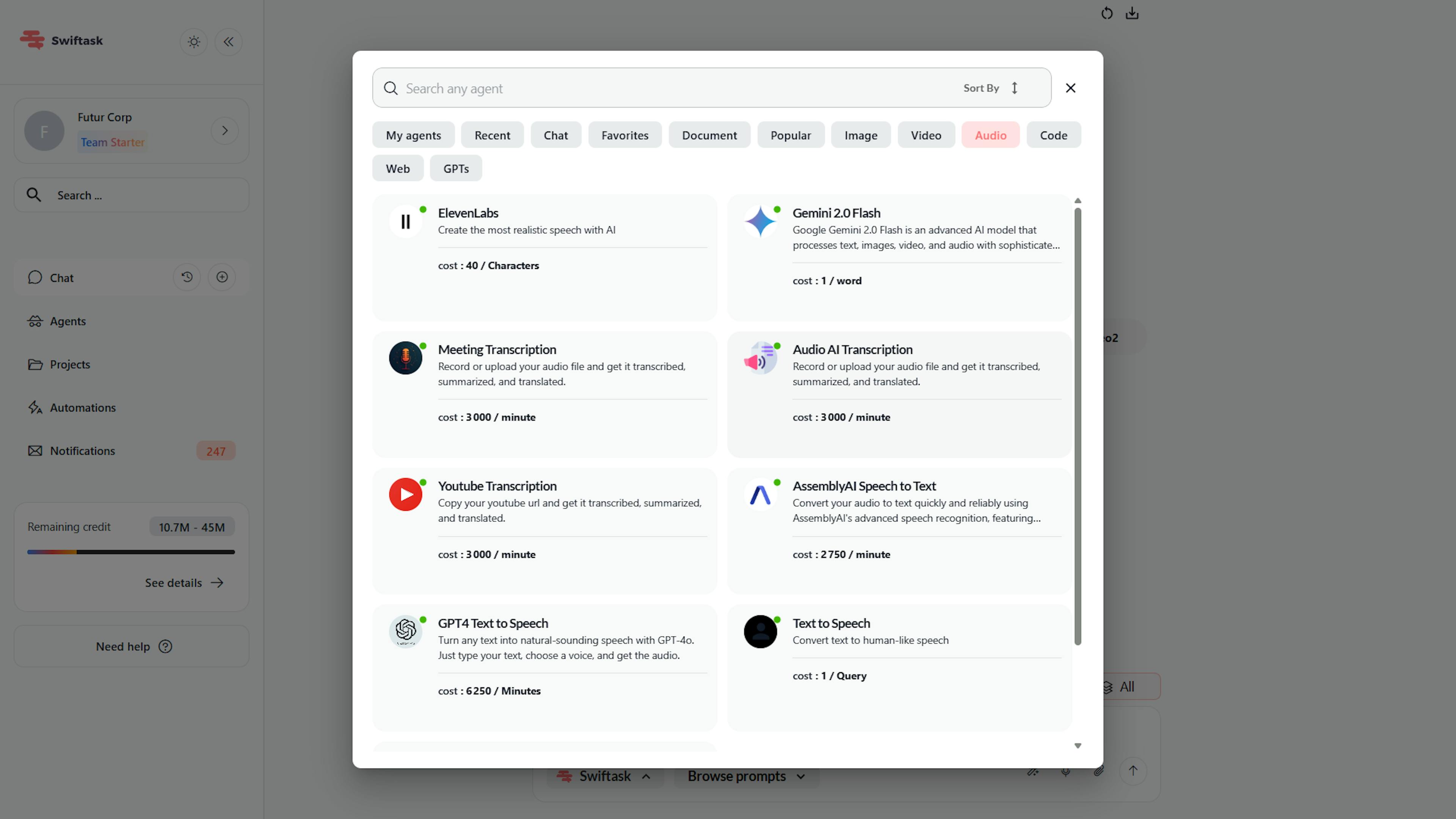Viewport: 1456px width, 819px height.
Task: Select the My agents filter
Action: click(x=413, y=135)
